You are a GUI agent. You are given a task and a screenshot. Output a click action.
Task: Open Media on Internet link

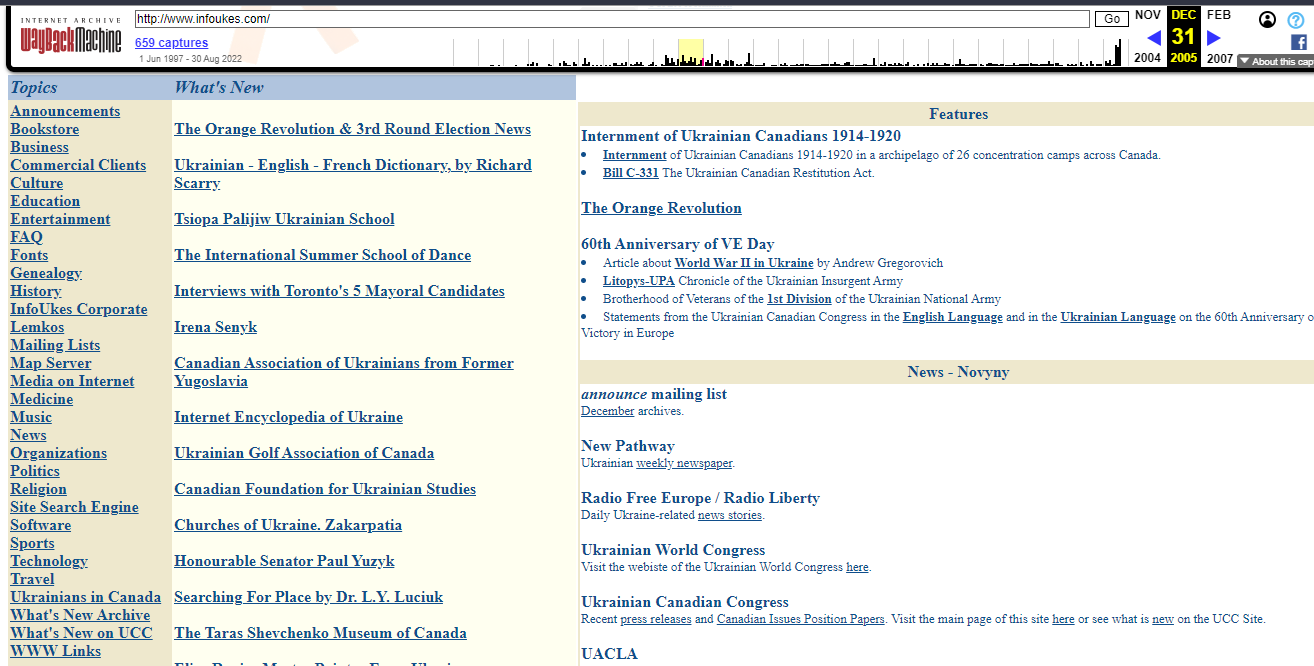pos(72,381)
